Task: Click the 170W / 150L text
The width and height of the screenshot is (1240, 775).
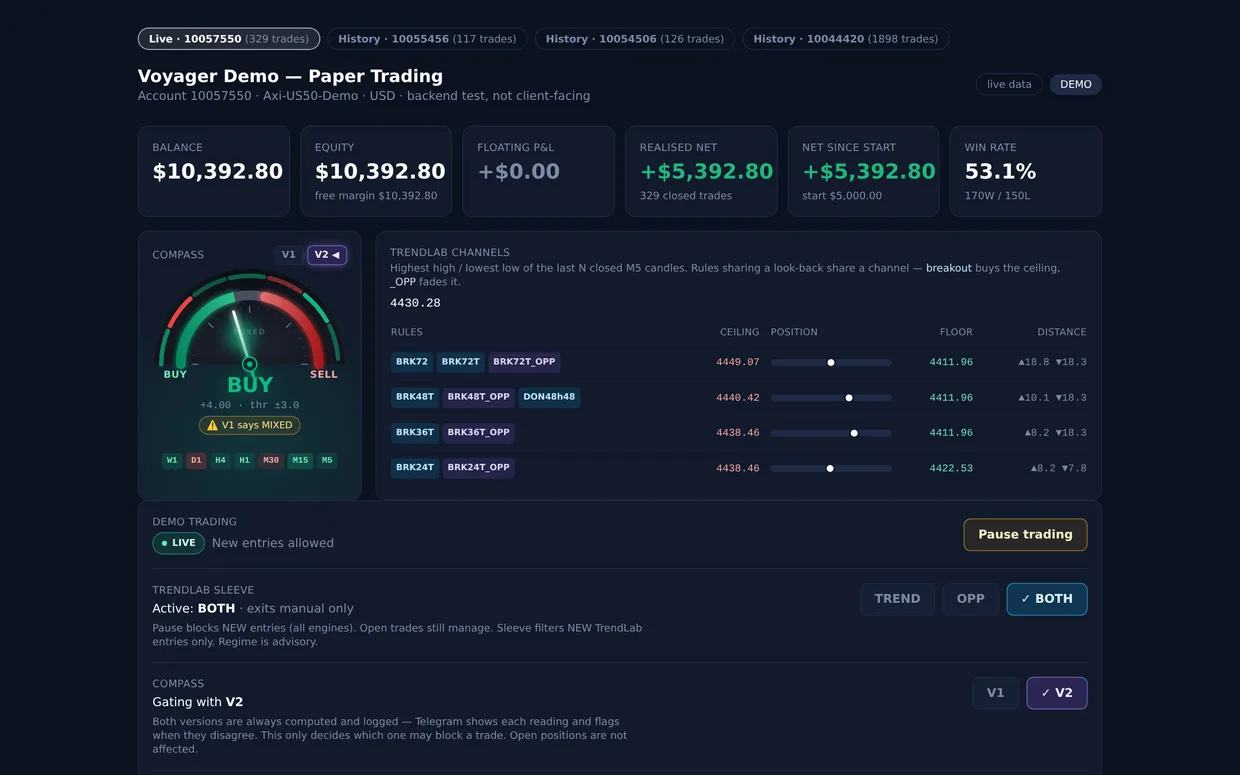Action: [x=997, y=196]
